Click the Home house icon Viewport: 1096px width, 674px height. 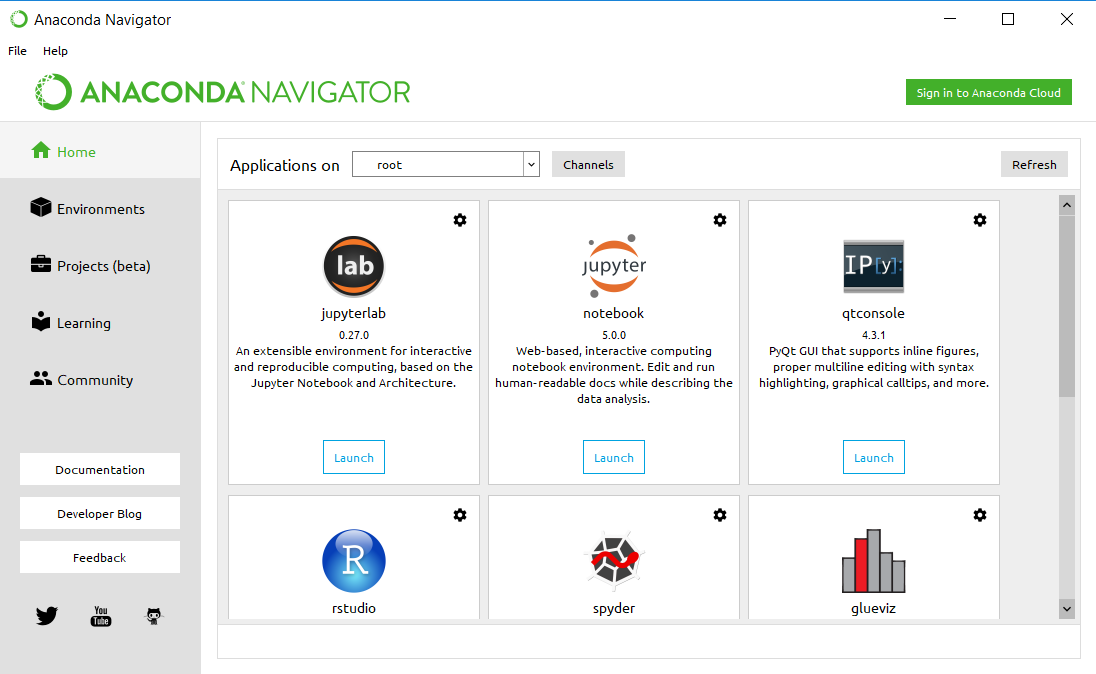click(x=41, y=150)
